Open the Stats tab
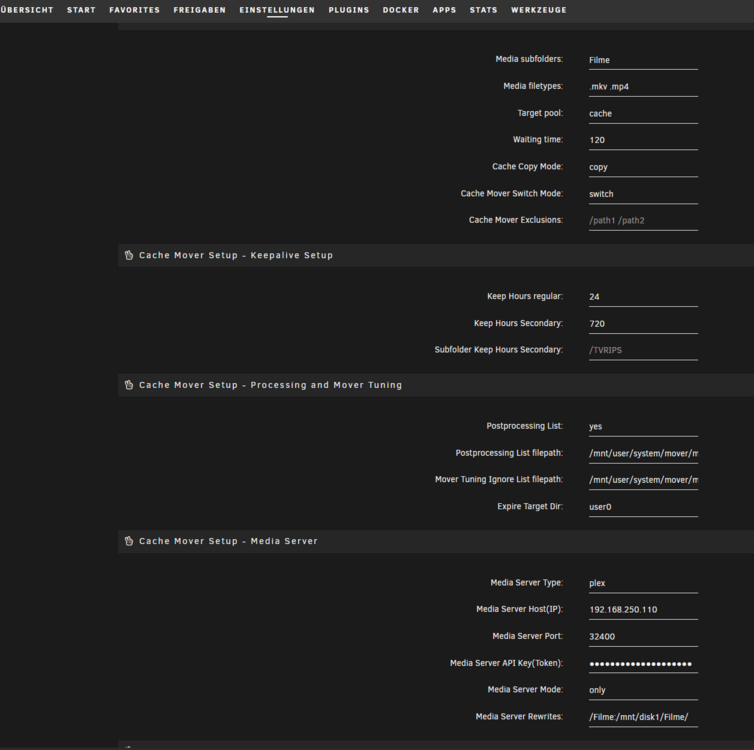 (483, 10)
